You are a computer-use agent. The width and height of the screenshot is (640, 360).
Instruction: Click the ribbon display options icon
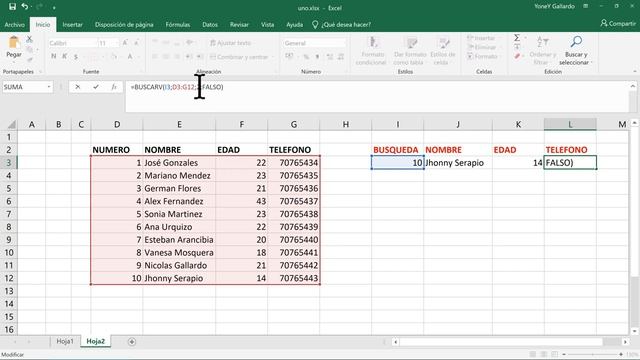tap(586, 7)
